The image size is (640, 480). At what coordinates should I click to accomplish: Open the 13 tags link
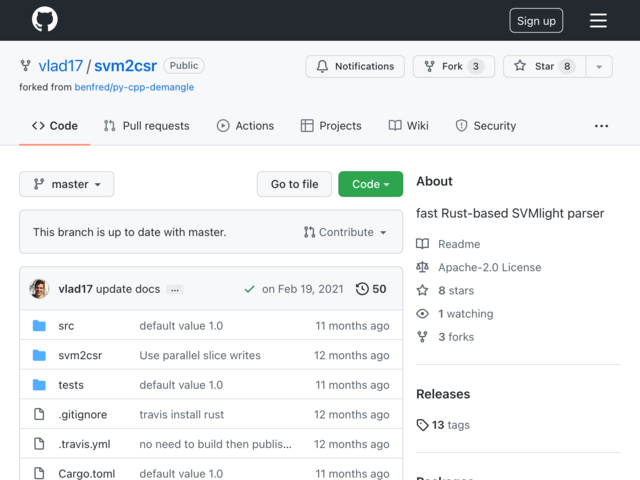click(443, 425)
